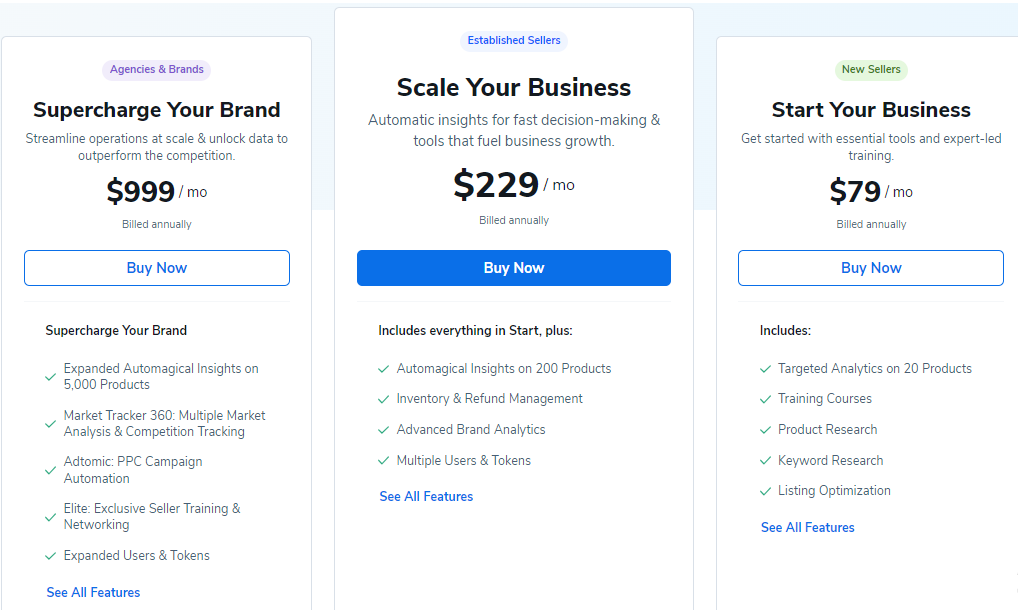Click checkmark next to Inventory & Refund Management
Image resolution: width=1018 pixels, height=610 pixels.
tap(383, 399)
